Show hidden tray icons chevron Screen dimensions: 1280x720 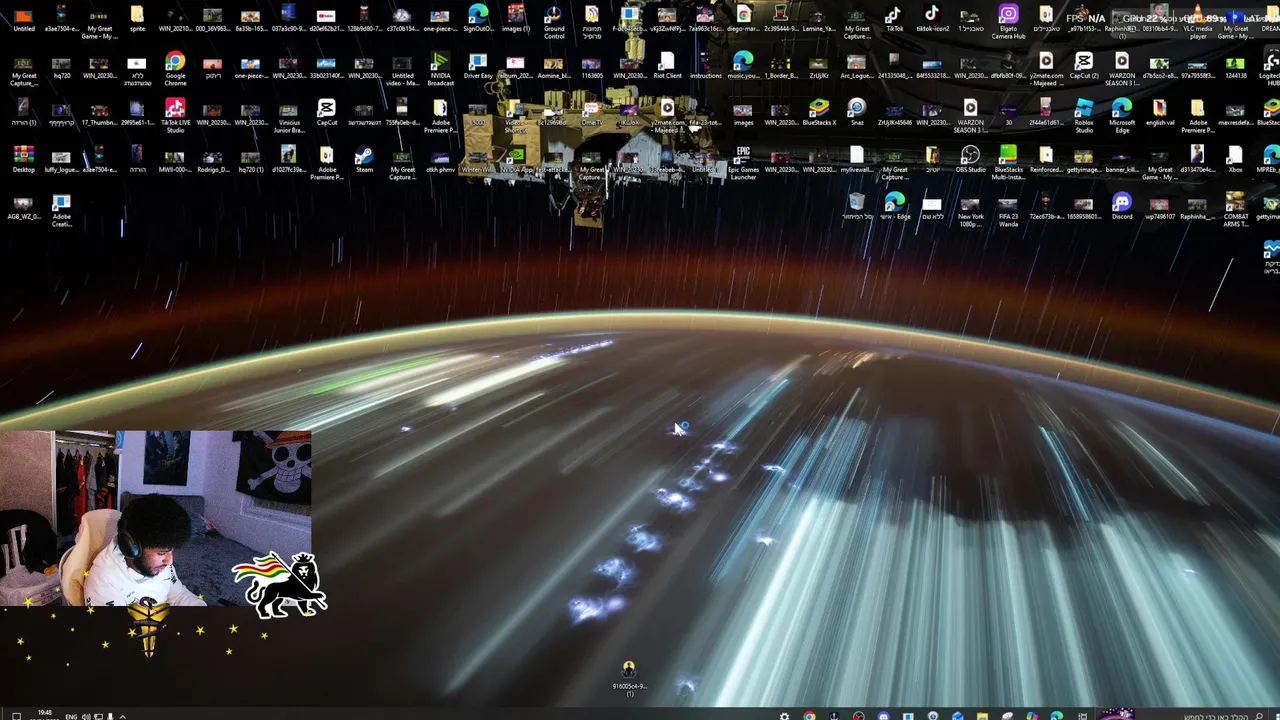[122, 716]
